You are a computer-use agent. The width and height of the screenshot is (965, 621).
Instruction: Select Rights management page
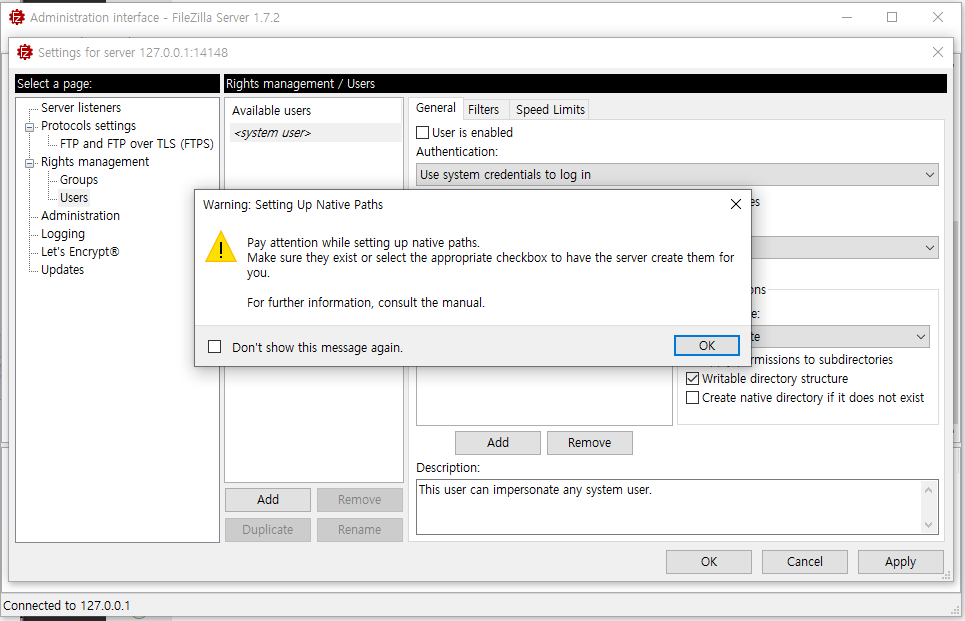coord(95,162)
